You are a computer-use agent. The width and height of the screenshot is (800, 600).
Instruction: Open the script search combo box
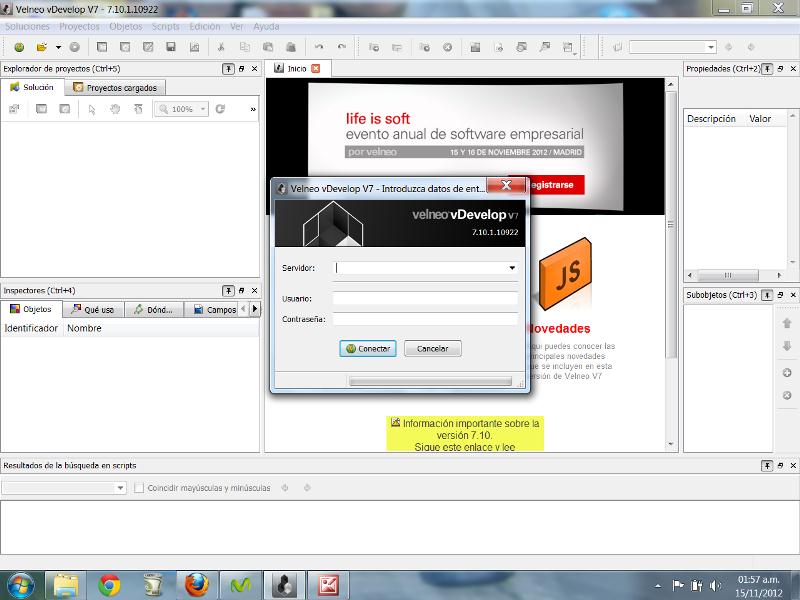(x=64, y=488)
